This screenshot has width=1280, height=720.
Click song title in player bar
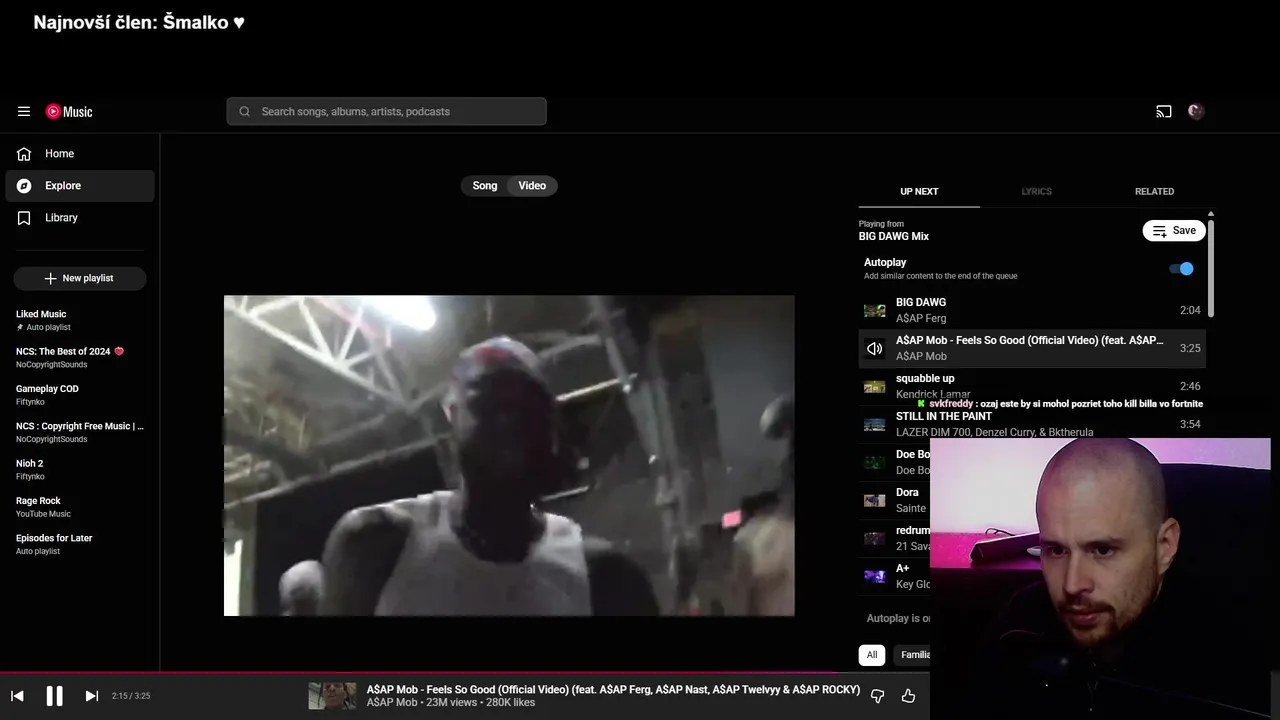613,690
